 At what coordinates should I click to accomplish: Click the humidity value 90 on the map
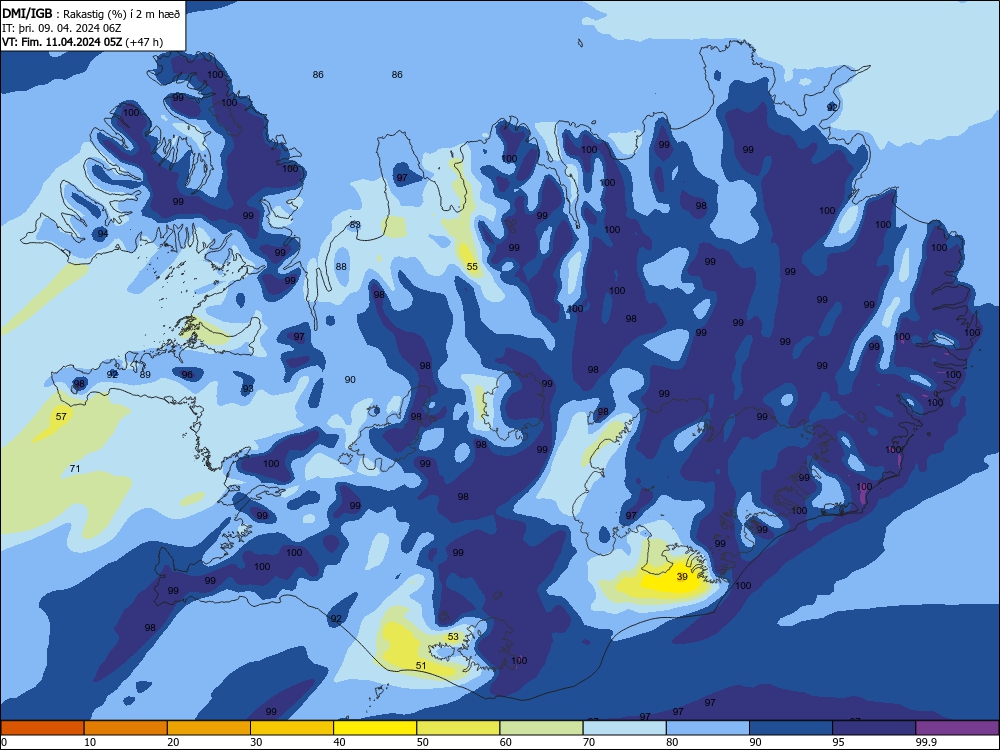350,379
